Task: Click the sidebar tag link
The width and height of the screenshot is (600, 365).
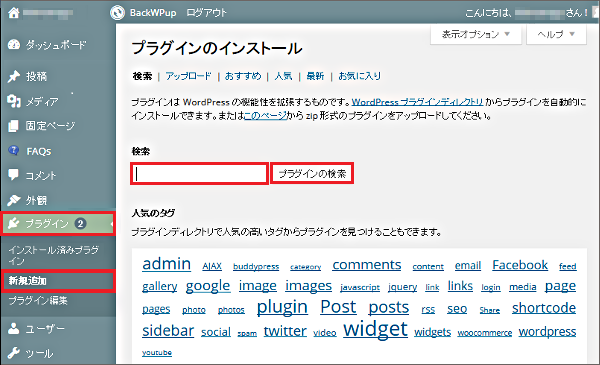Action: click(168, 330)
